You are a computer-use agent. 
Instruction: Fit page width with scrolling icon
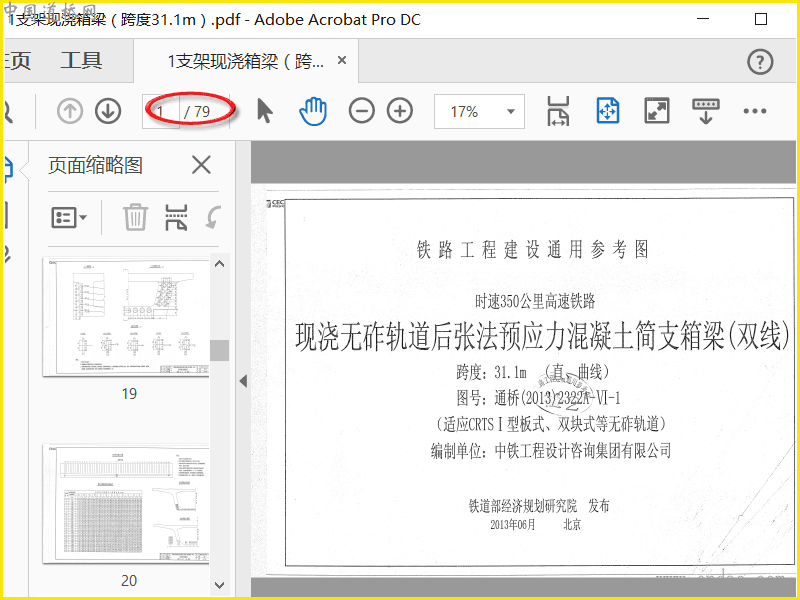(x=558, y=111)
